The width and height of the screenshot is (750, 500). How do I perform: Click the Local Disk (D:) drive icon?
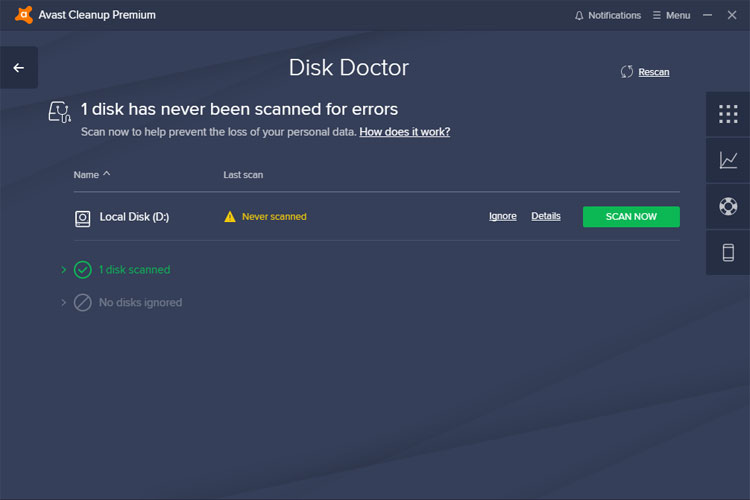click(x=82, y=218)
